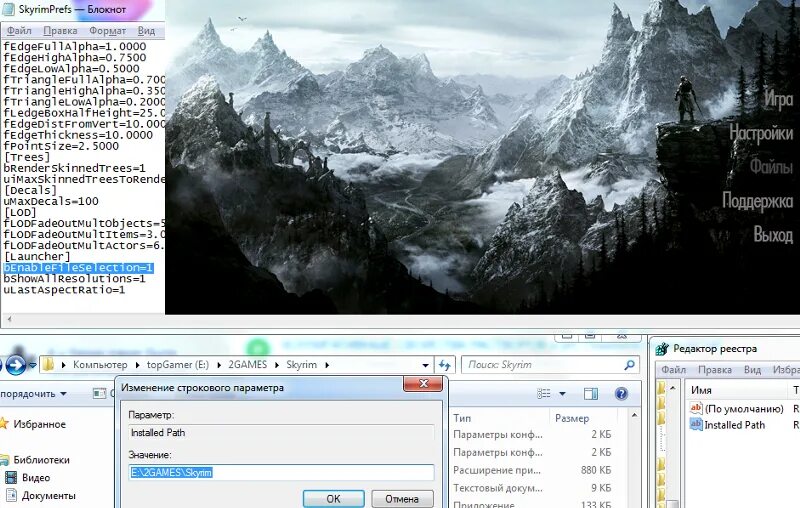This screenshot has height=508, width=800.
Task: Click Поддержка in the Skyrim launcher
Action: [x=757, y=201]
